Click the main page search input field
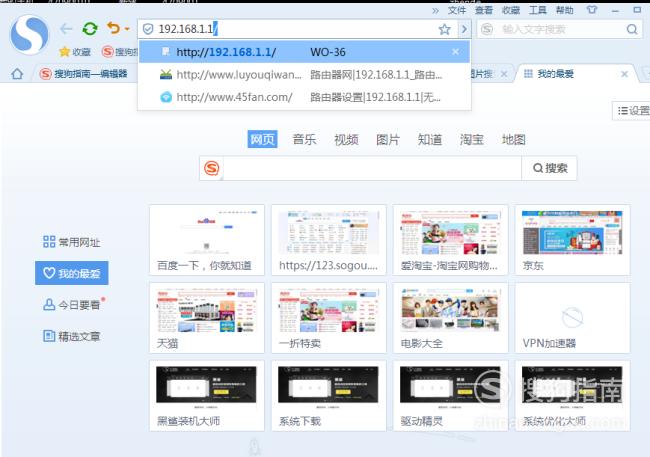The image size is (650, 457). pos(372,168)
